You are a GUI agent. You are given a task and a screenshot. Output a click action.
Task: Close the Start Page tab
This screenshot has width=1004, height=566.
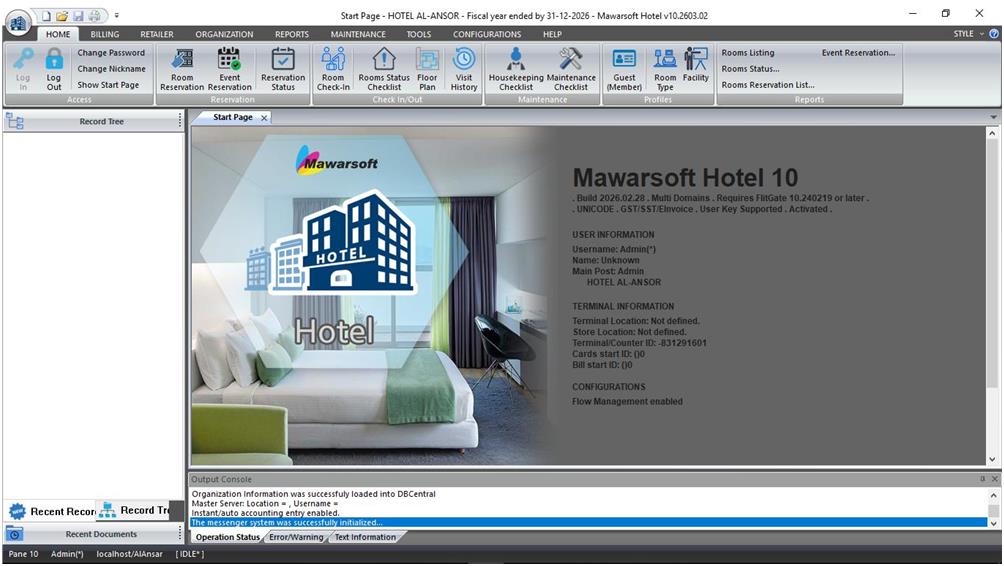pyautogui.click(x=264, y=118)
